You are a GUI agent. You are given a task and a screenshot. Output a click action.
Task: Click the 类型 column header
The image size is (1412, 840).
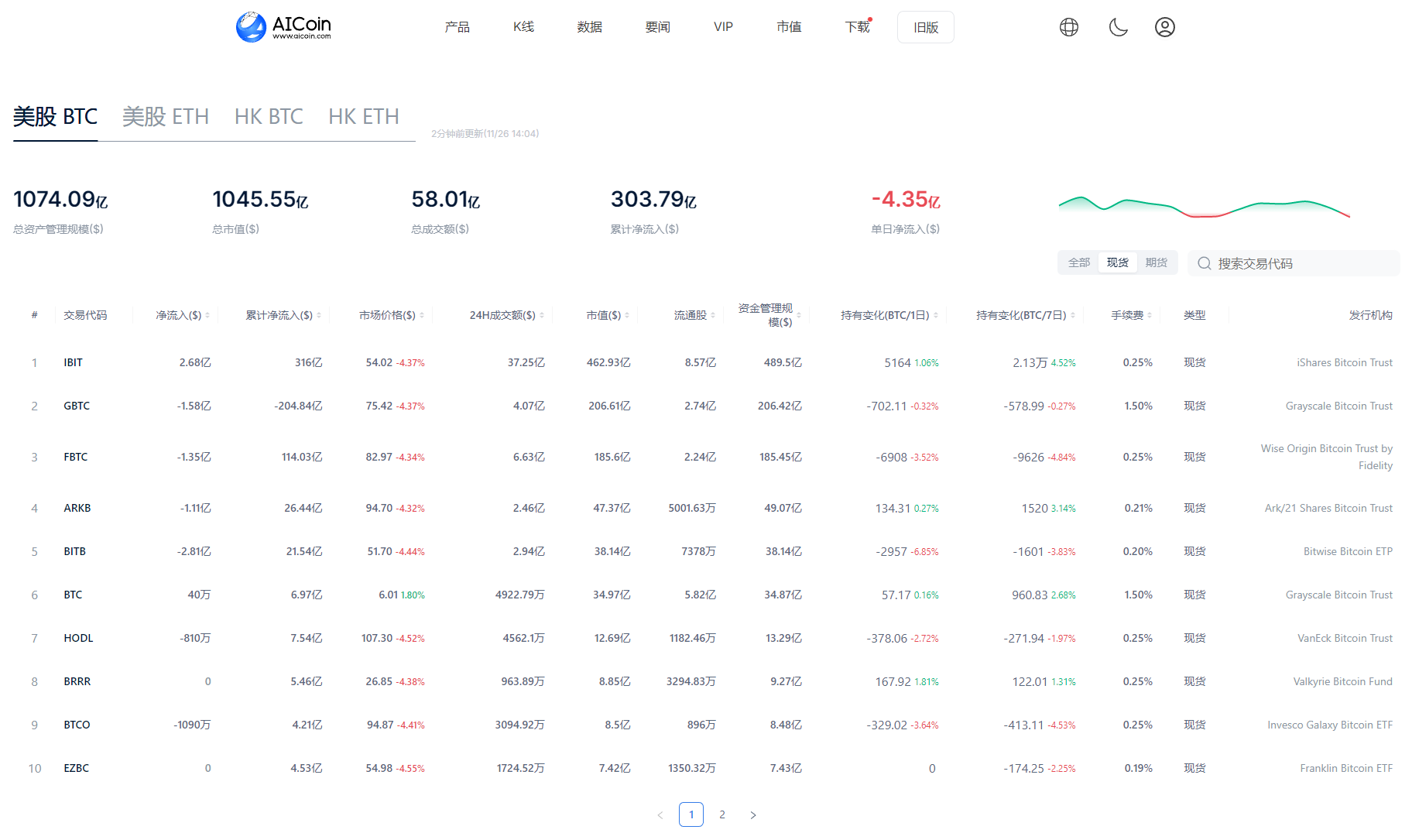point(1194,315)
